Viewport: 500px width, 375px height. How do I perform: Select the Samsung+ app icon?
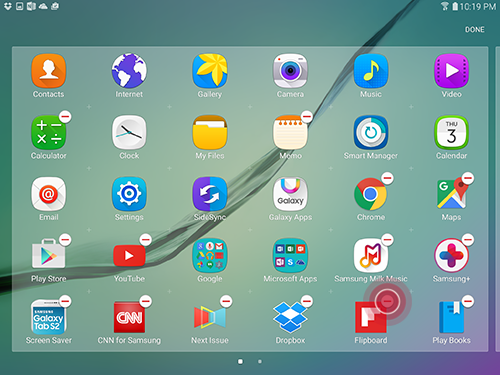click(x=451, y=255)
